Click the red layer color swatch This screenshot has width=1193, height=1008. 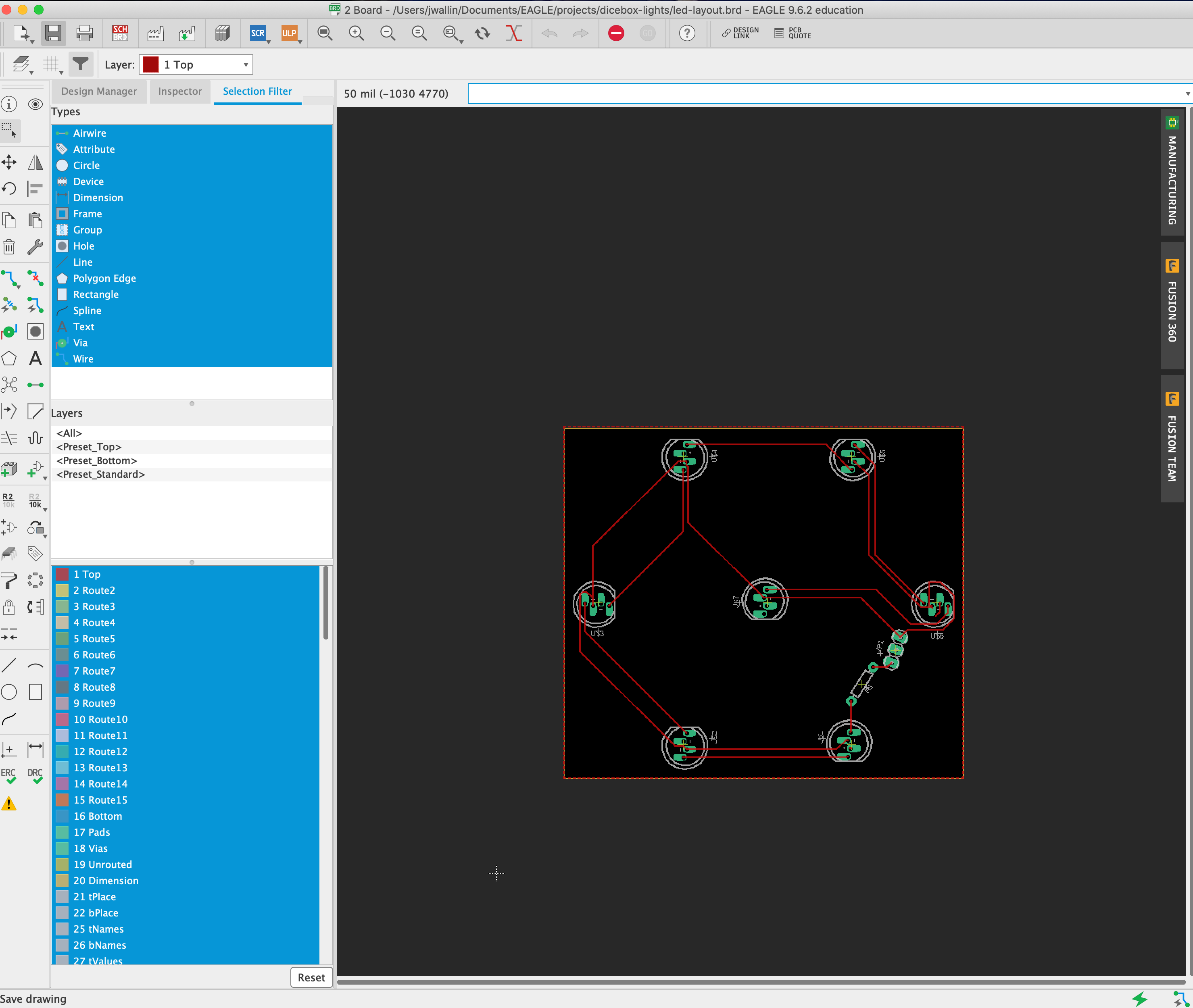[150, 65]
